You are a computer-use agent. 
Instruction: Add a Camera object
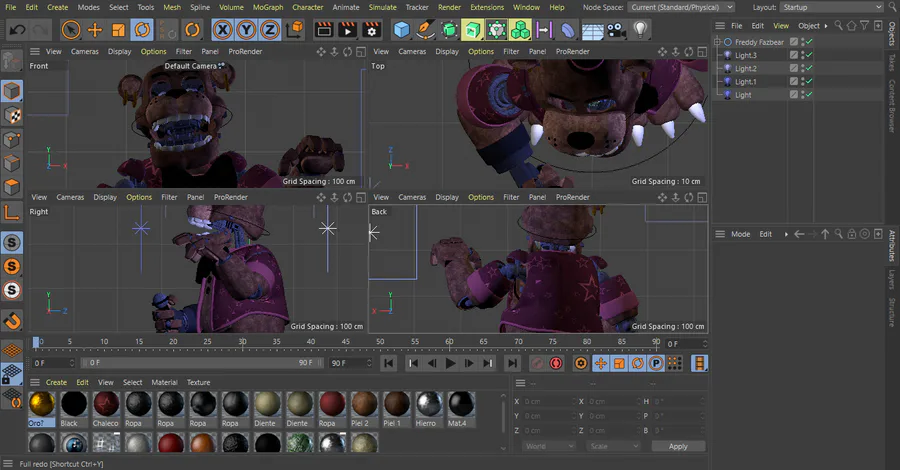(616, 29)
